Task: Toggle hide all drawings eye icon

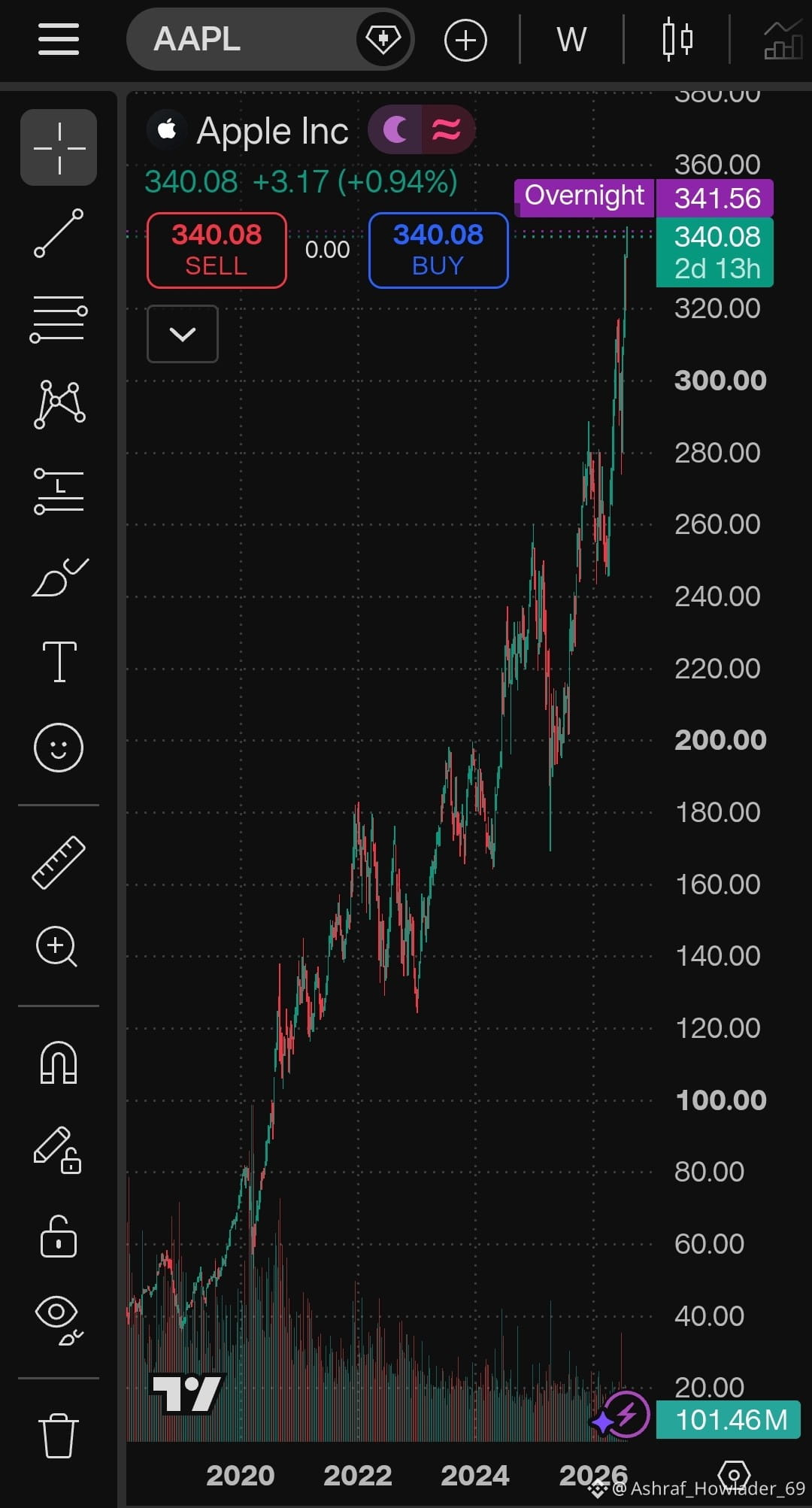Action: (x=59, y=1320)
